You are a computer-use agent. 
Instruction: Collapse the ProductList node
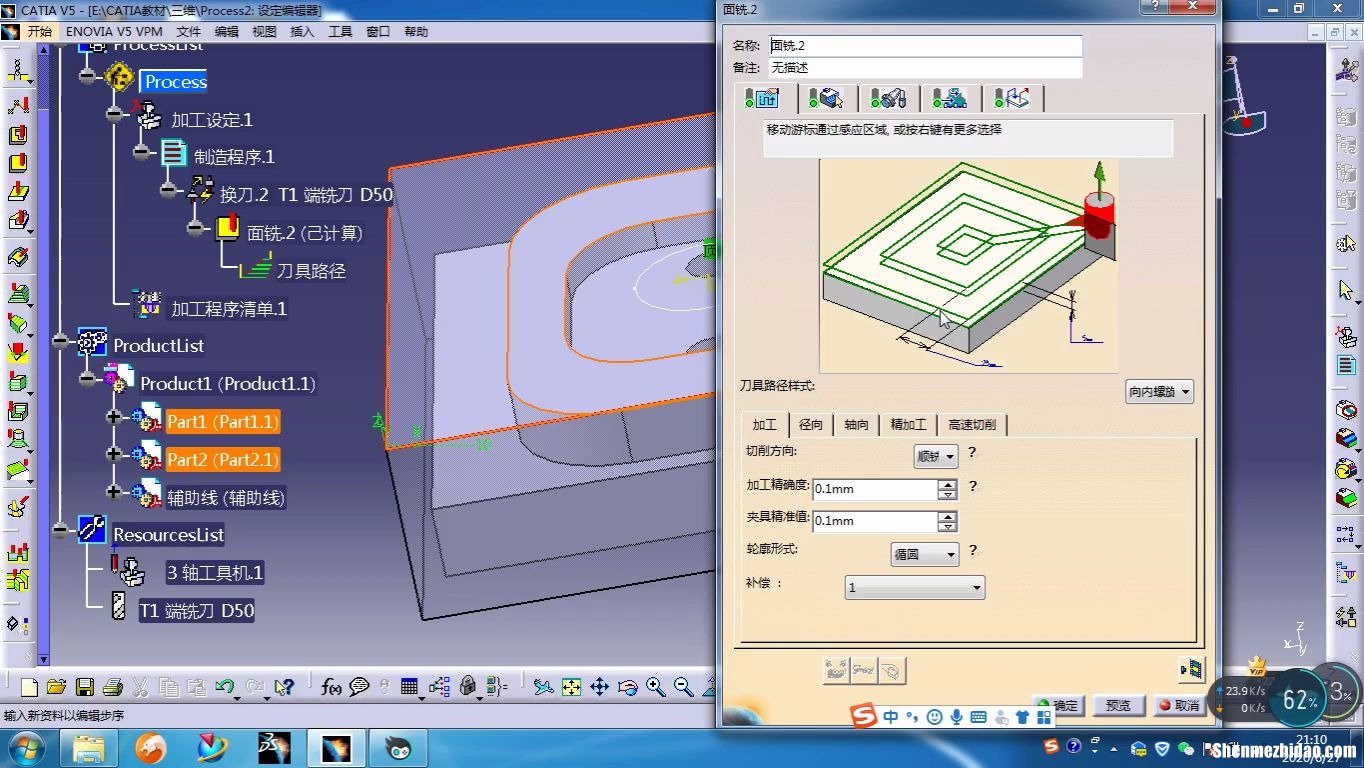62,341
